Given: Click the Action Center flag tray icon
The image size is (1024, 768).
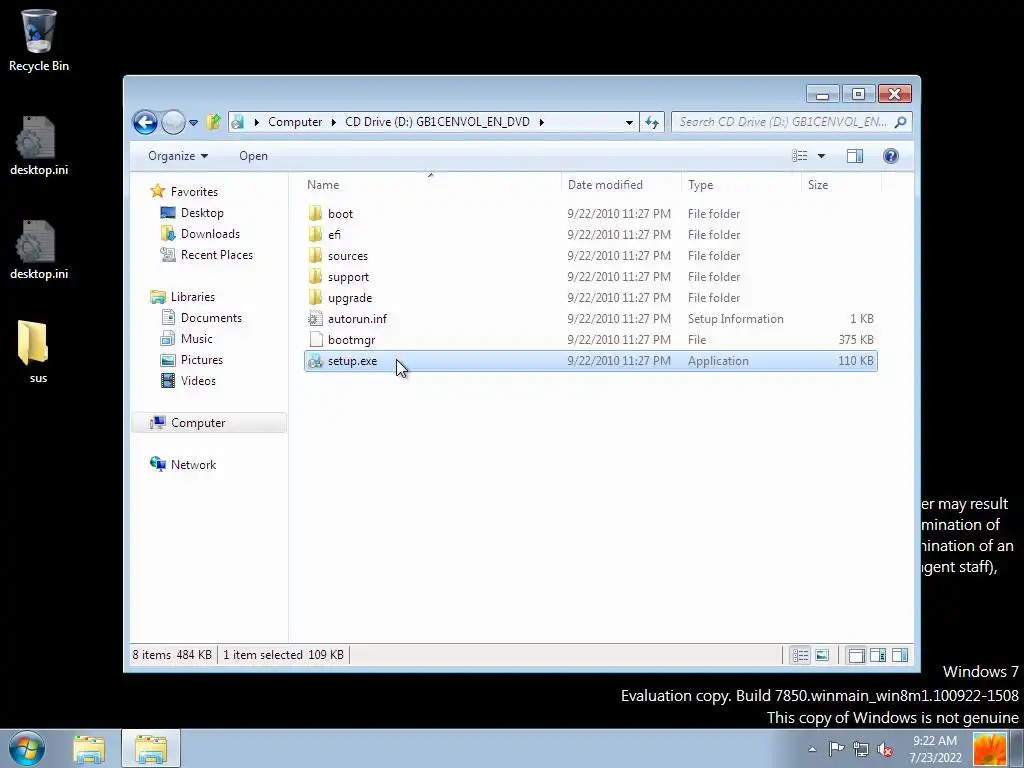Looking at the screenshot, I should [836, 749].
